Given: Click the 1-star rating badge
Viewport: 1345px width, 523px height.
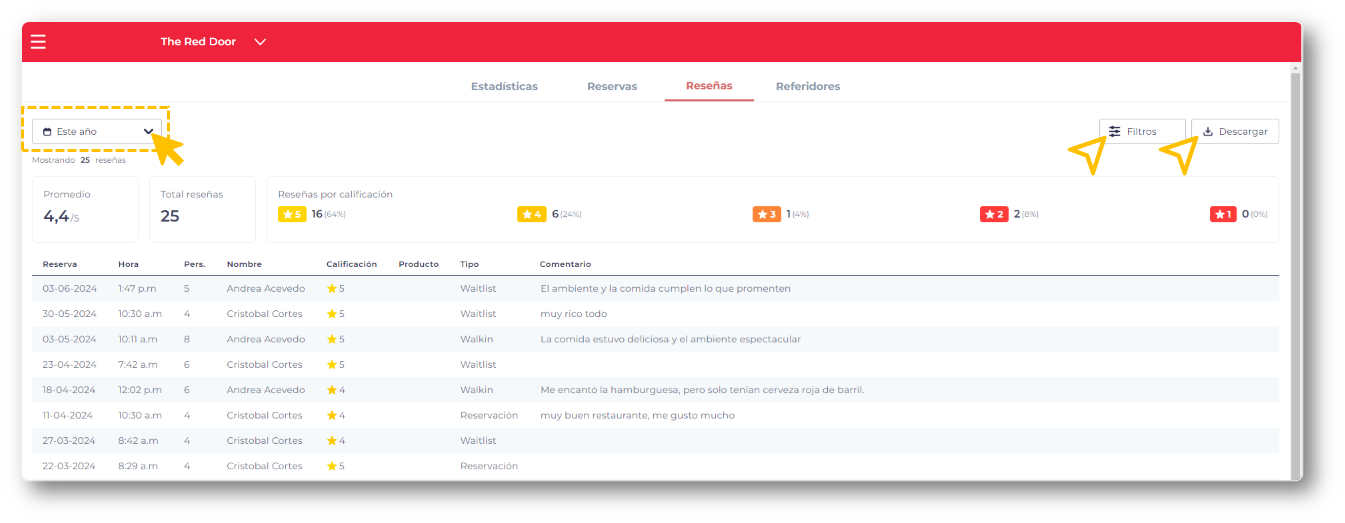Looking at the screenshot, I should pos(1223,214).
